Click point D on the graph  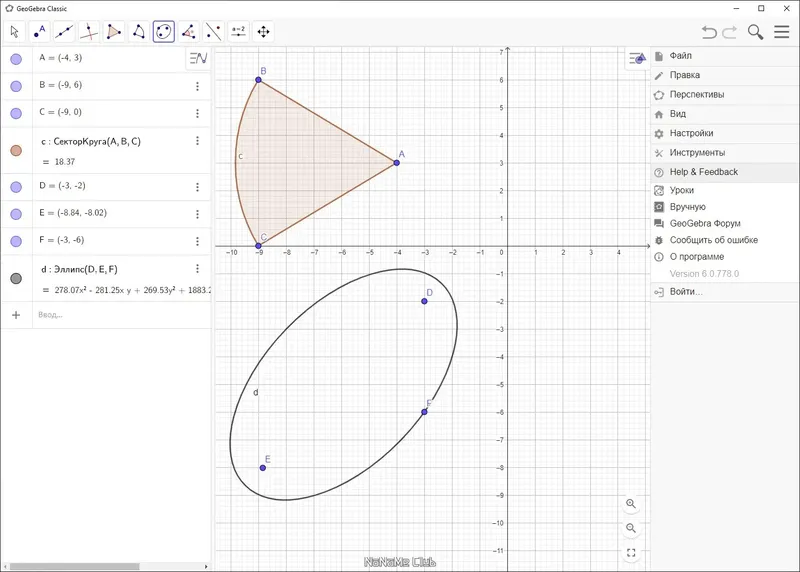pos(424,301)
